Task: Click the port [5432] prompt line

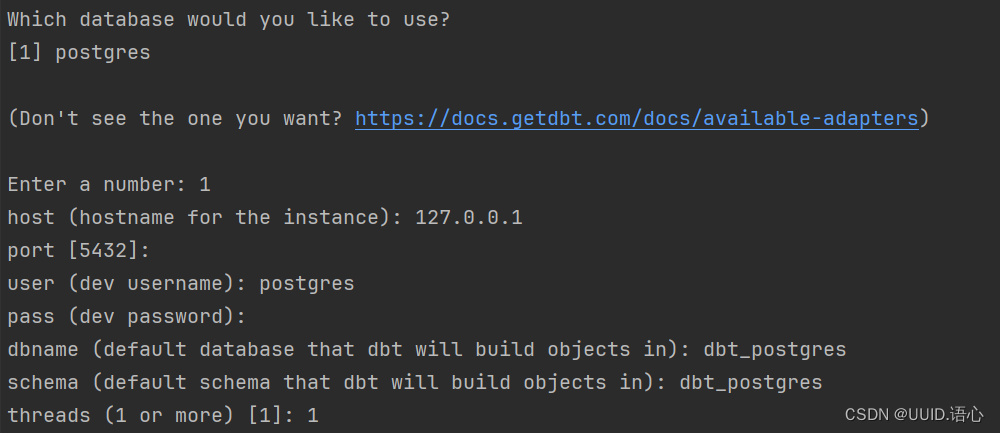Action: point(78,251)
